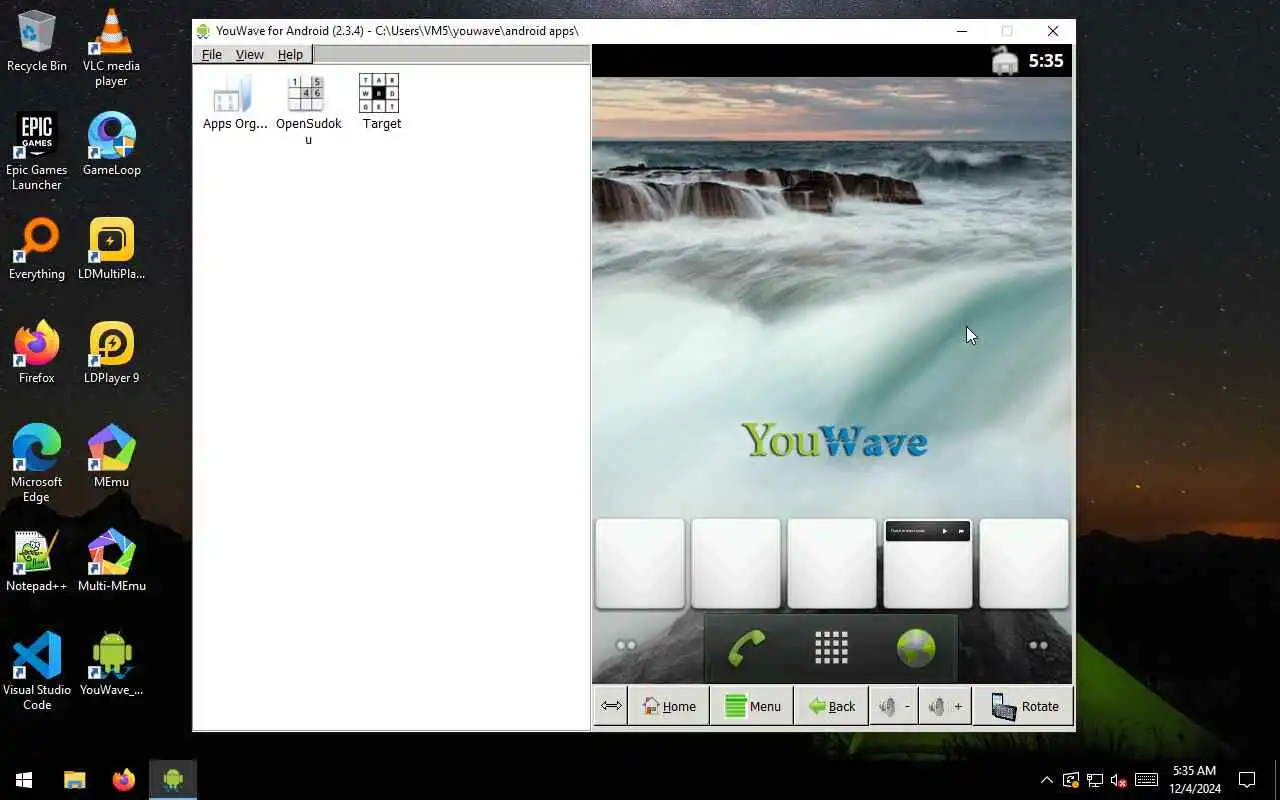
Task: Open the muted volume tray icon
Action: click(1119, 780)
